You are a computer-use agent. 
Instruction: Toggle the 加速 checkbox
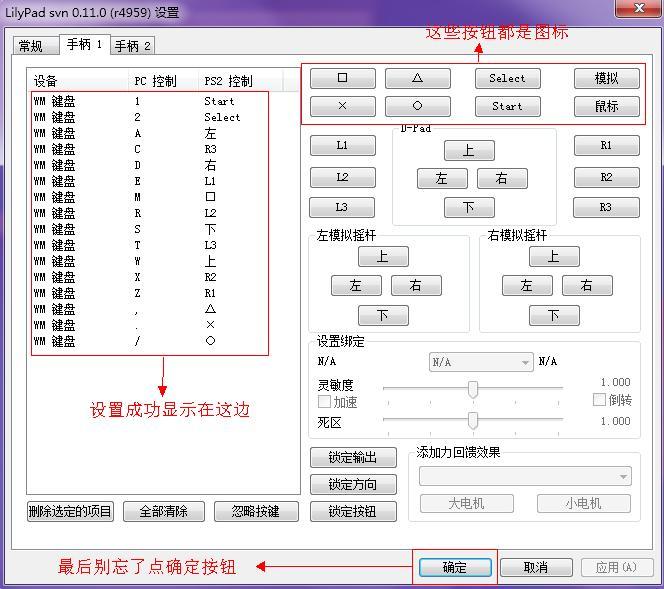pos(324,401)
